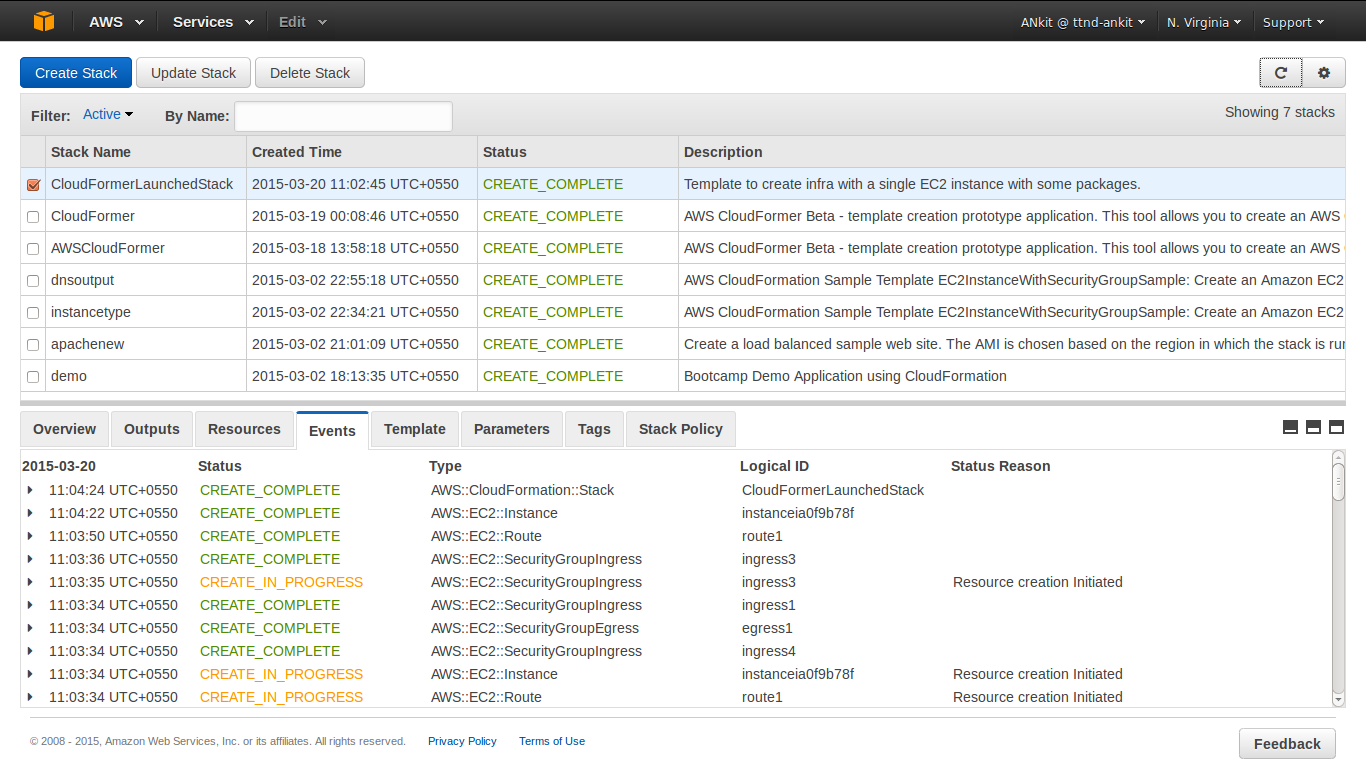
Task: Click the 'Showing 7 stacks' count
Action: pyautogui.click(x=1280, y=112)
